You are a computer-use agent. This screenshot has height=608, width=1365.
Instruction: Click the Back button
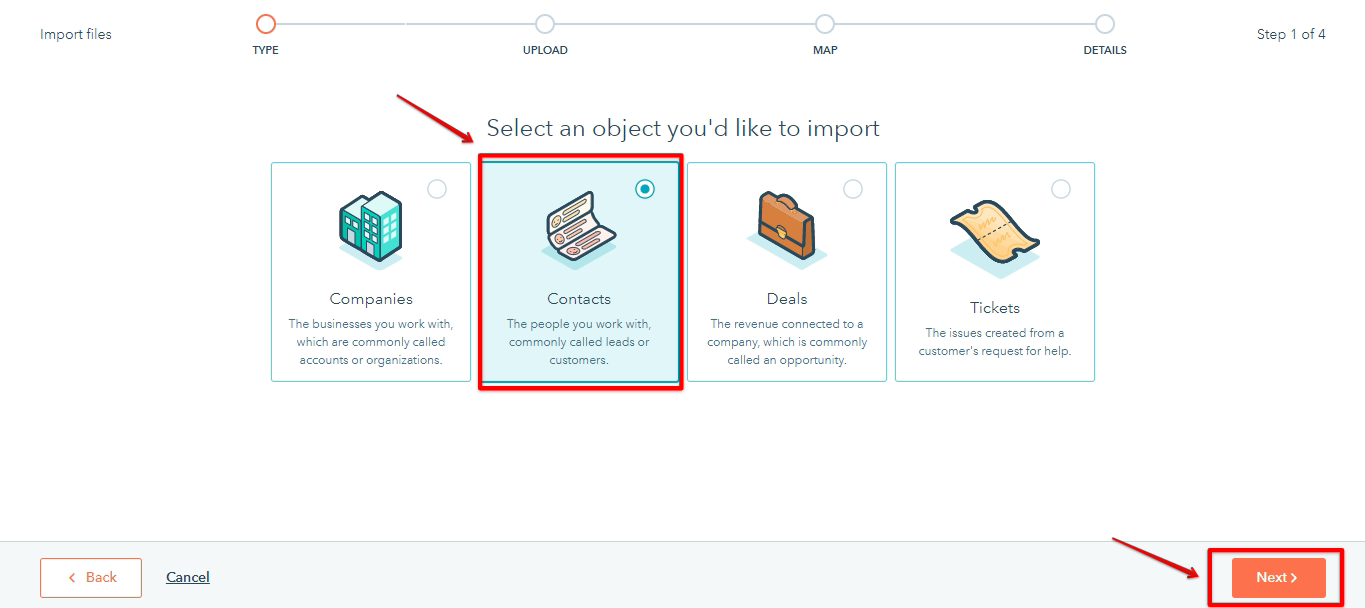coord(91,577)
